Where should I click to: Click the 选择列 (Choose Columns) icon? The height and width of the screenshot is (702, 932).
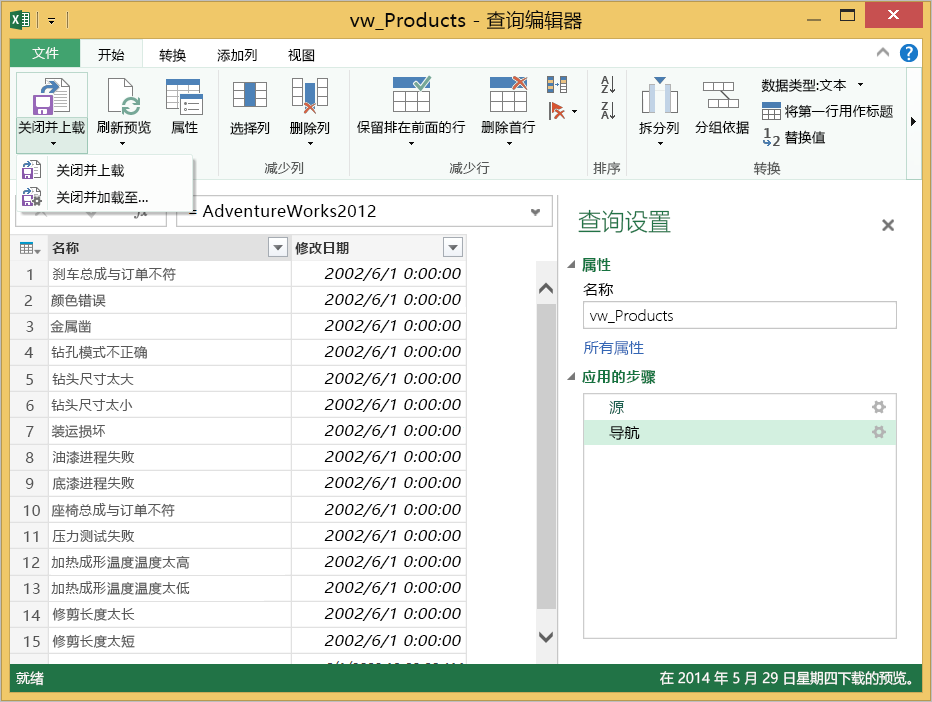(x=249, y=97)
